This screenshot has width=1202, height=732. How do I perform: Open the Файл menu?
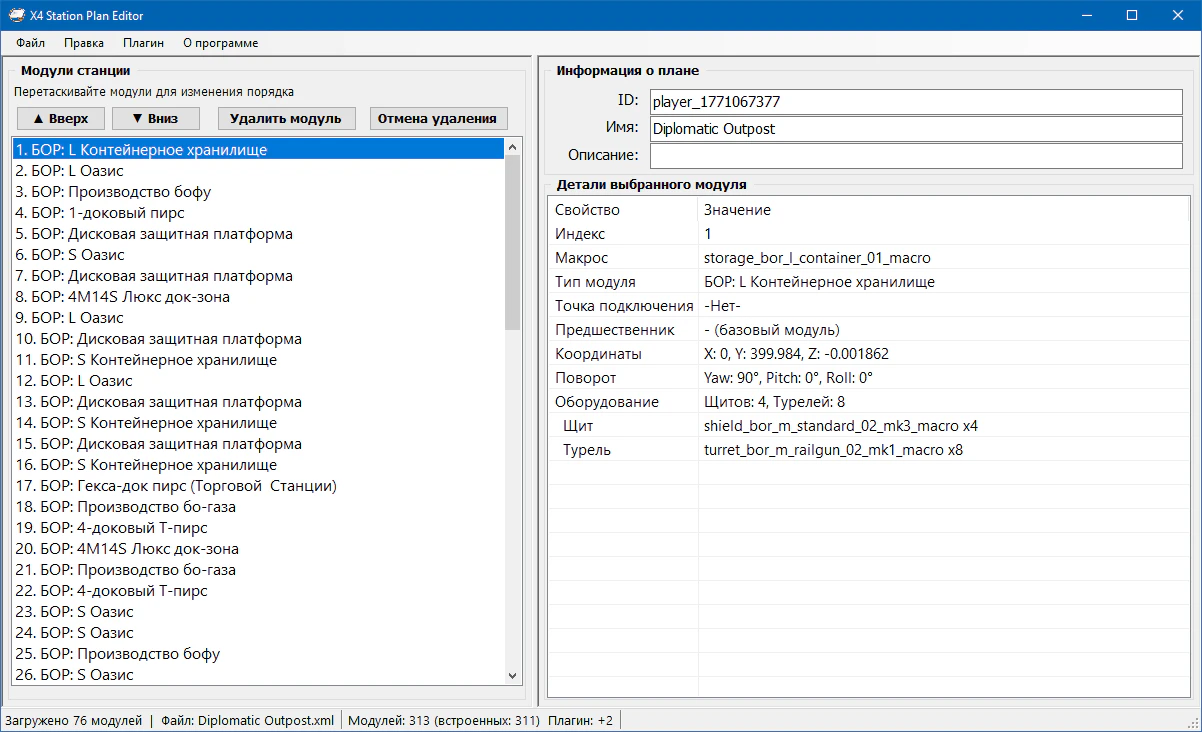point(30,43)
